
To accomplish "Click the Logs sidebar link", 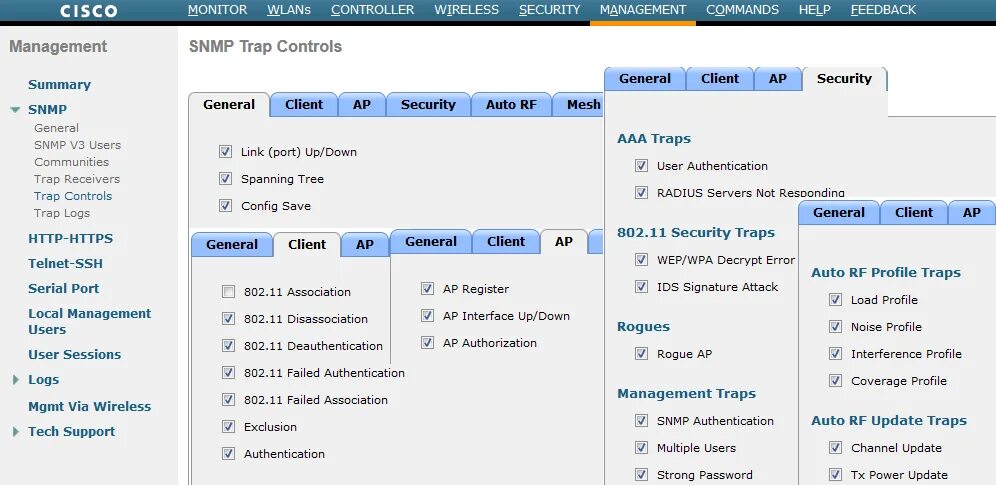I will tap(43, 380).
